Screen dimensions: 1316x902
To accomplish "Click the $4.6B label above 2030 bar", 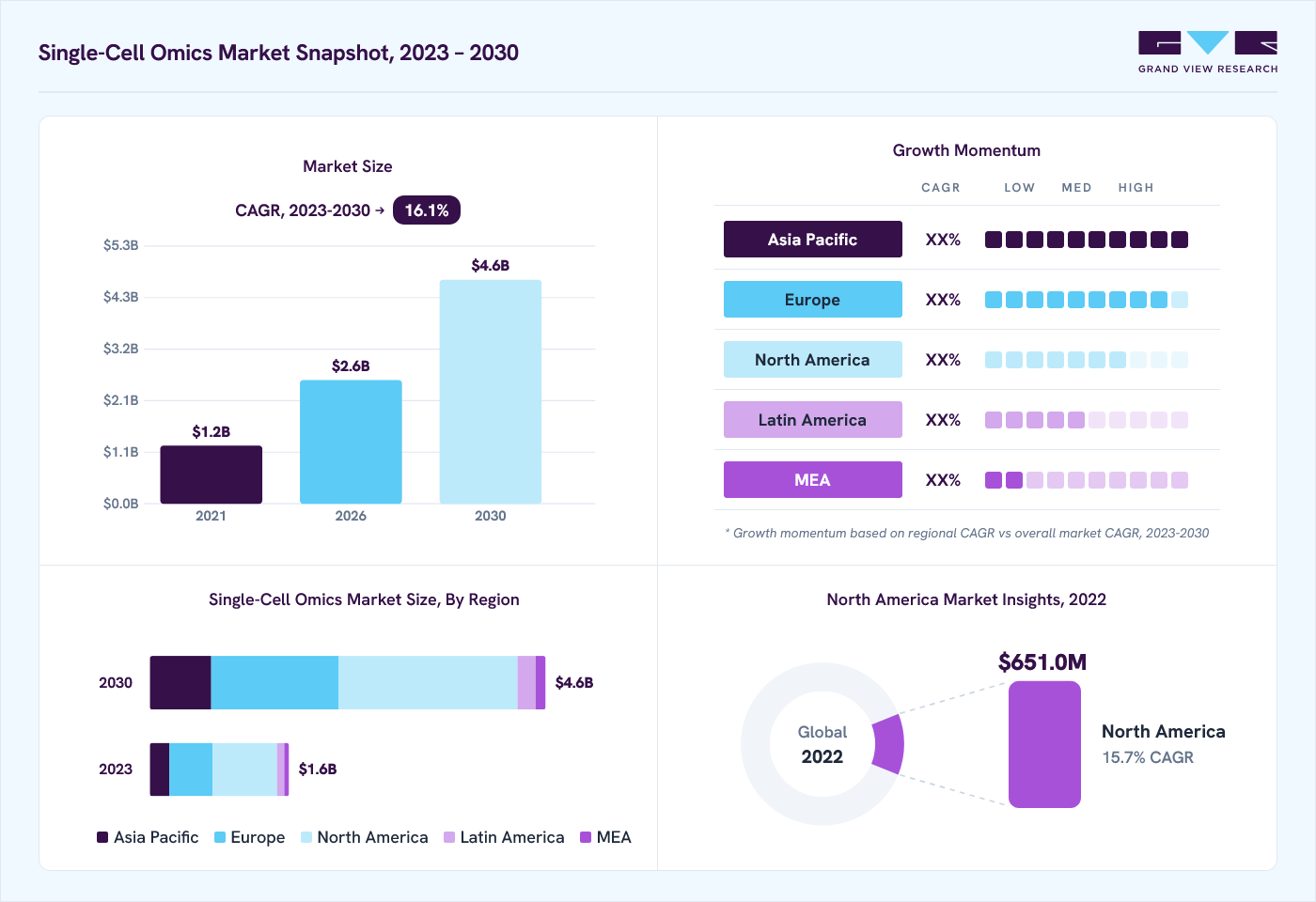I will tap(491, 266).
